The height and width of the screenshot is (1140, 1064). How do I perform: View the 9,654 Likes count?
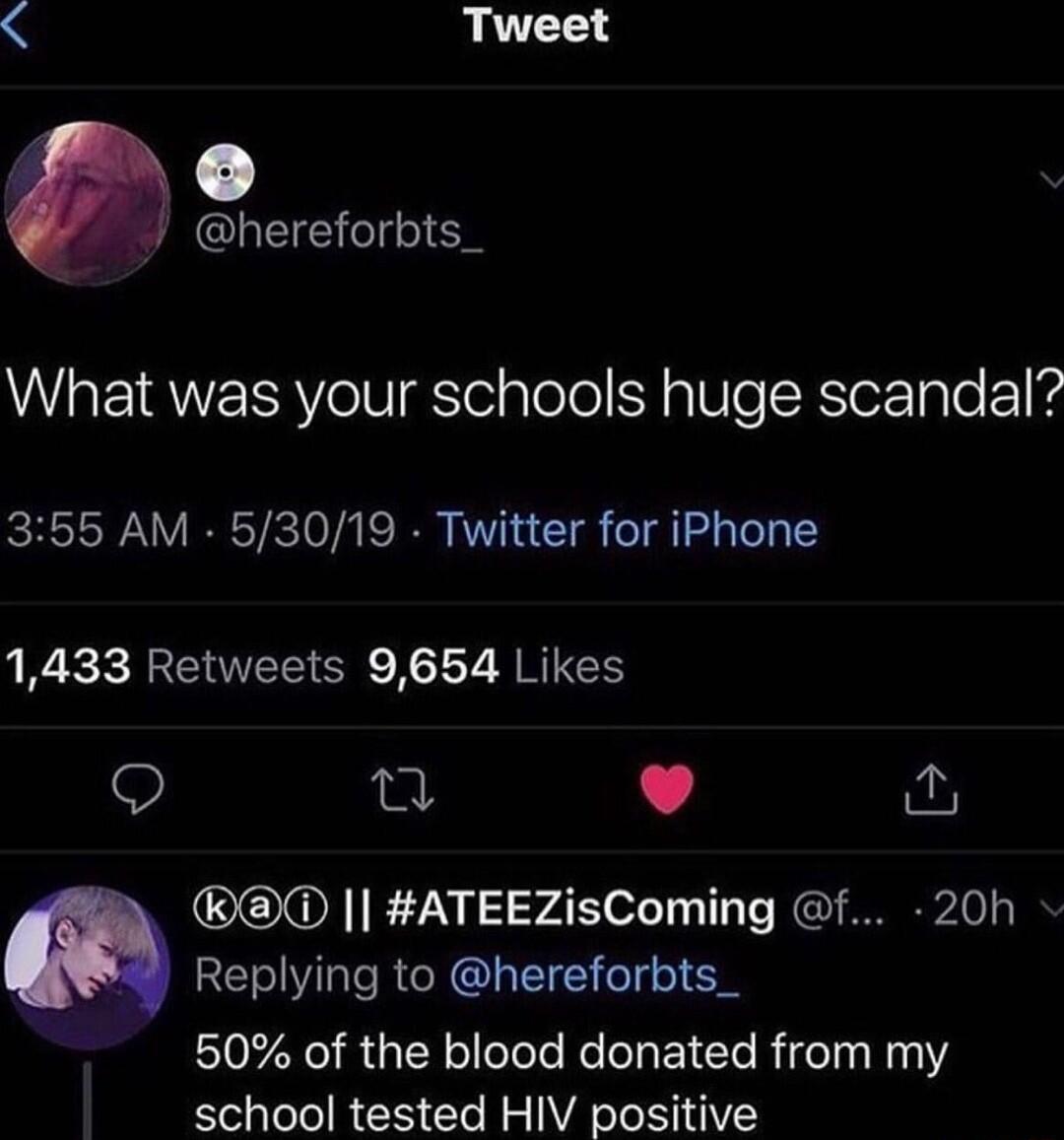[493, 665]
